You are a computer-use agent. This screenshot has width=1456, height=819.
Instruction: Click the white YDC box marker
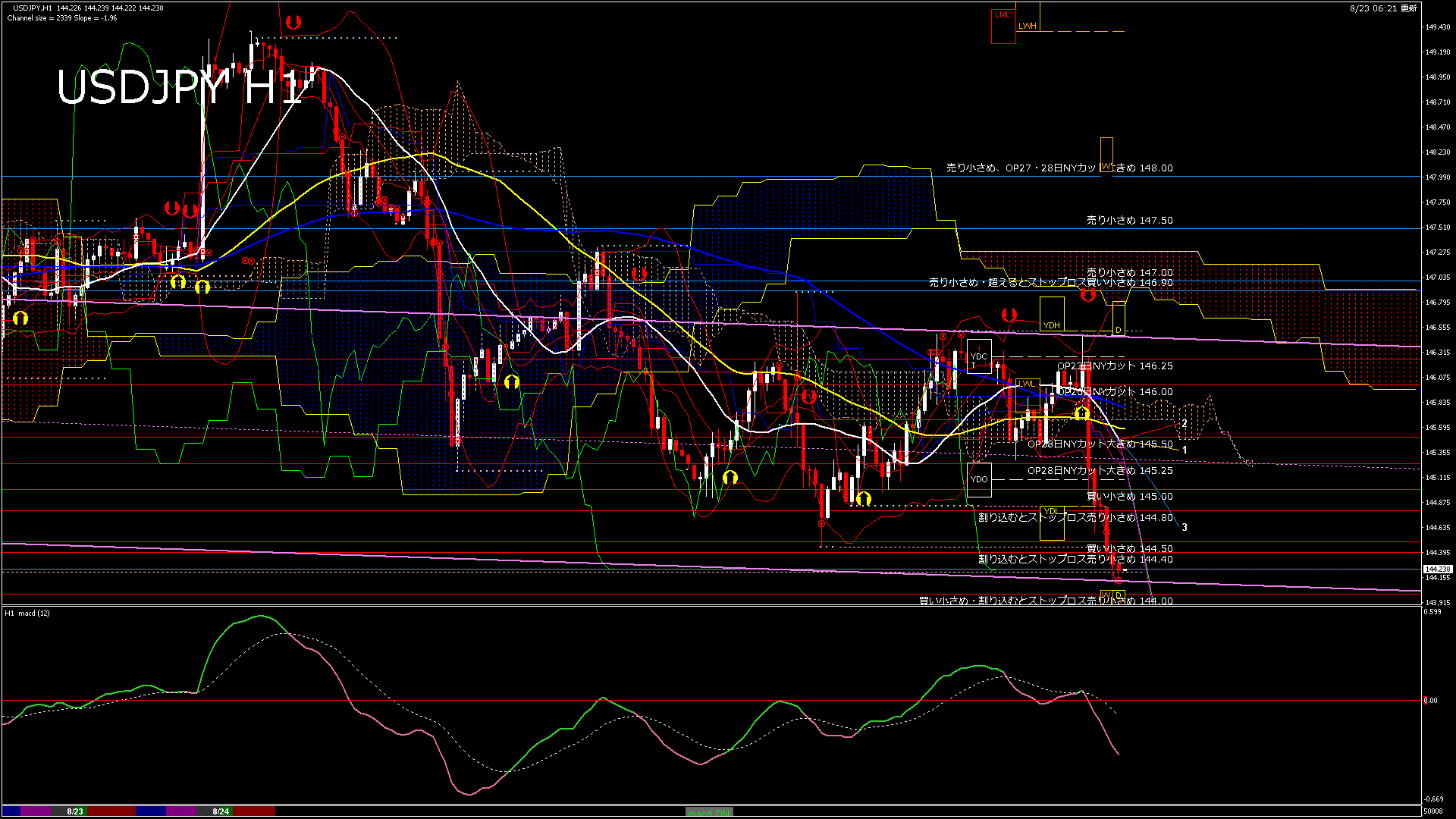click(979, 356)
